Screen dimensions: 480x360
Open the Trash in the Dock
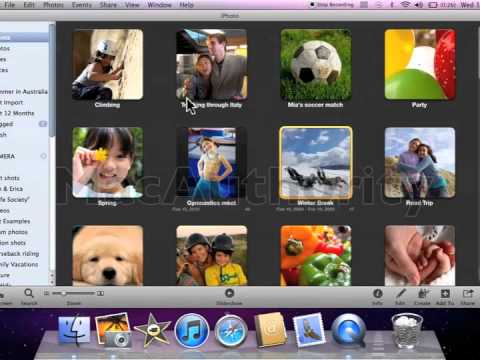pos(407,330)
